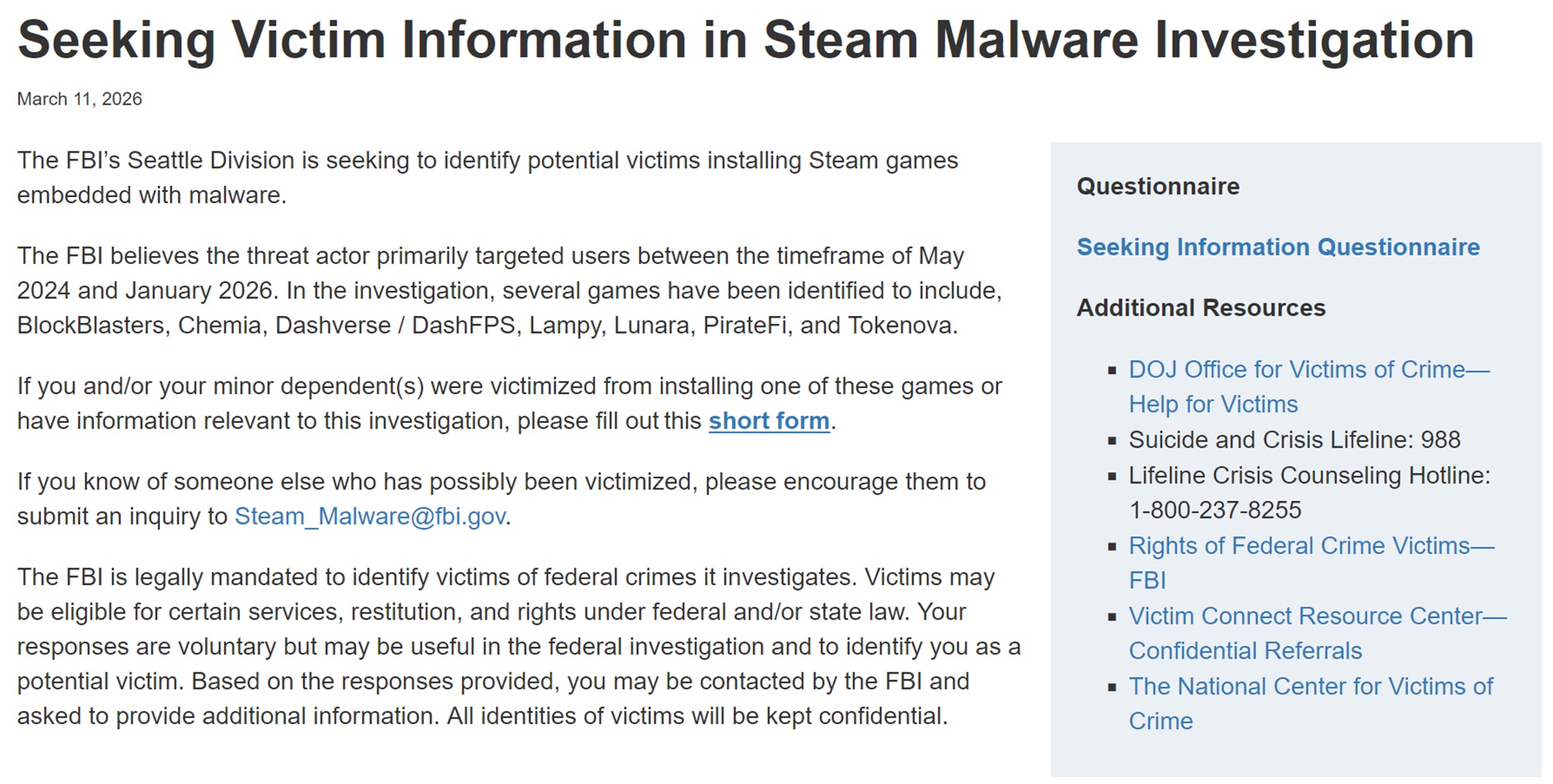Click the March 11, 2026 date
This screenshot has width=1553, height=784.
[79, 99]
